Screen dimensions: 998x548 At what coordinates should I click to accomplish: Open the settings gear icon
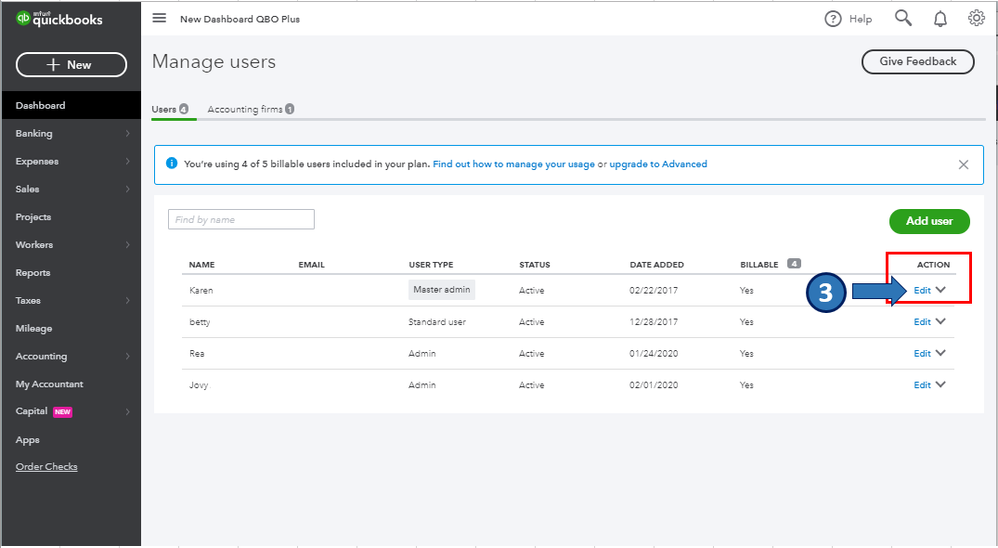[976, 18]
